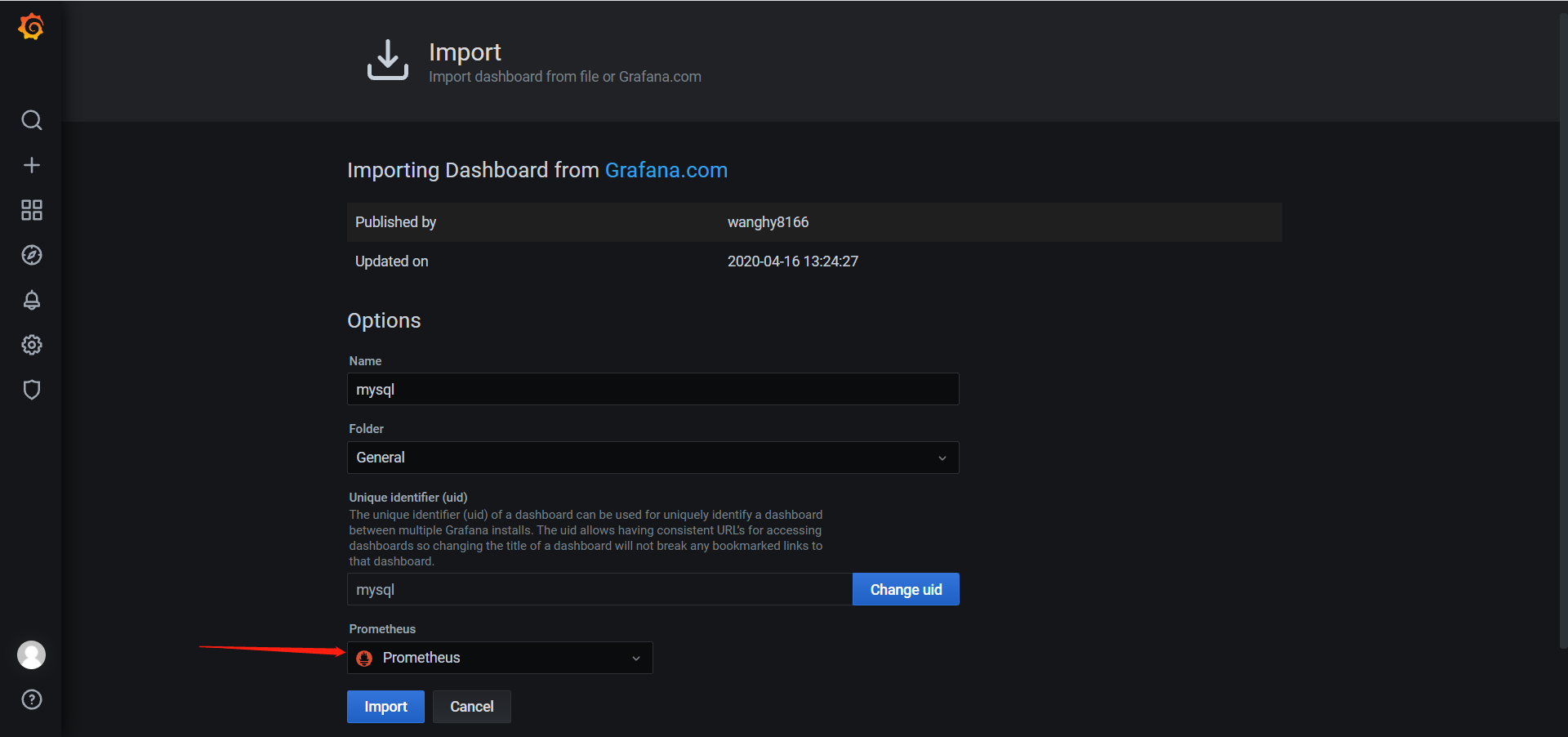Click the Name field label

365,360
